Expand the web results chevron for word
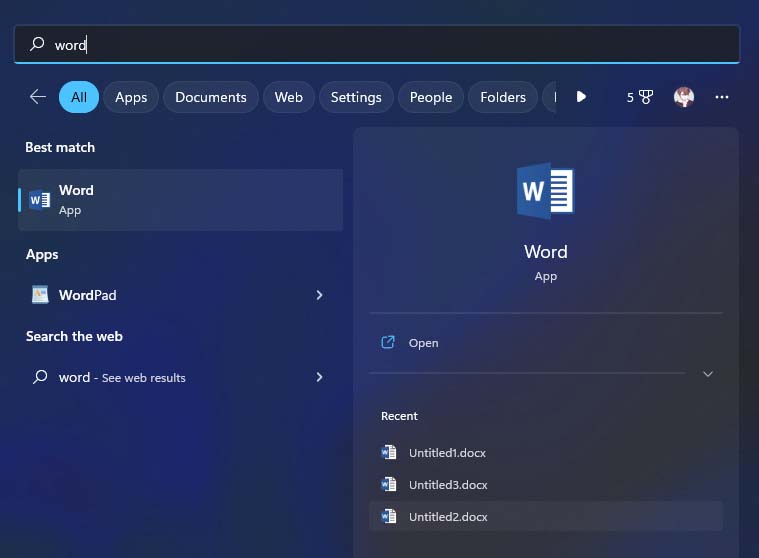The width and height of the screenshot is (759, 558). [319, 377]
